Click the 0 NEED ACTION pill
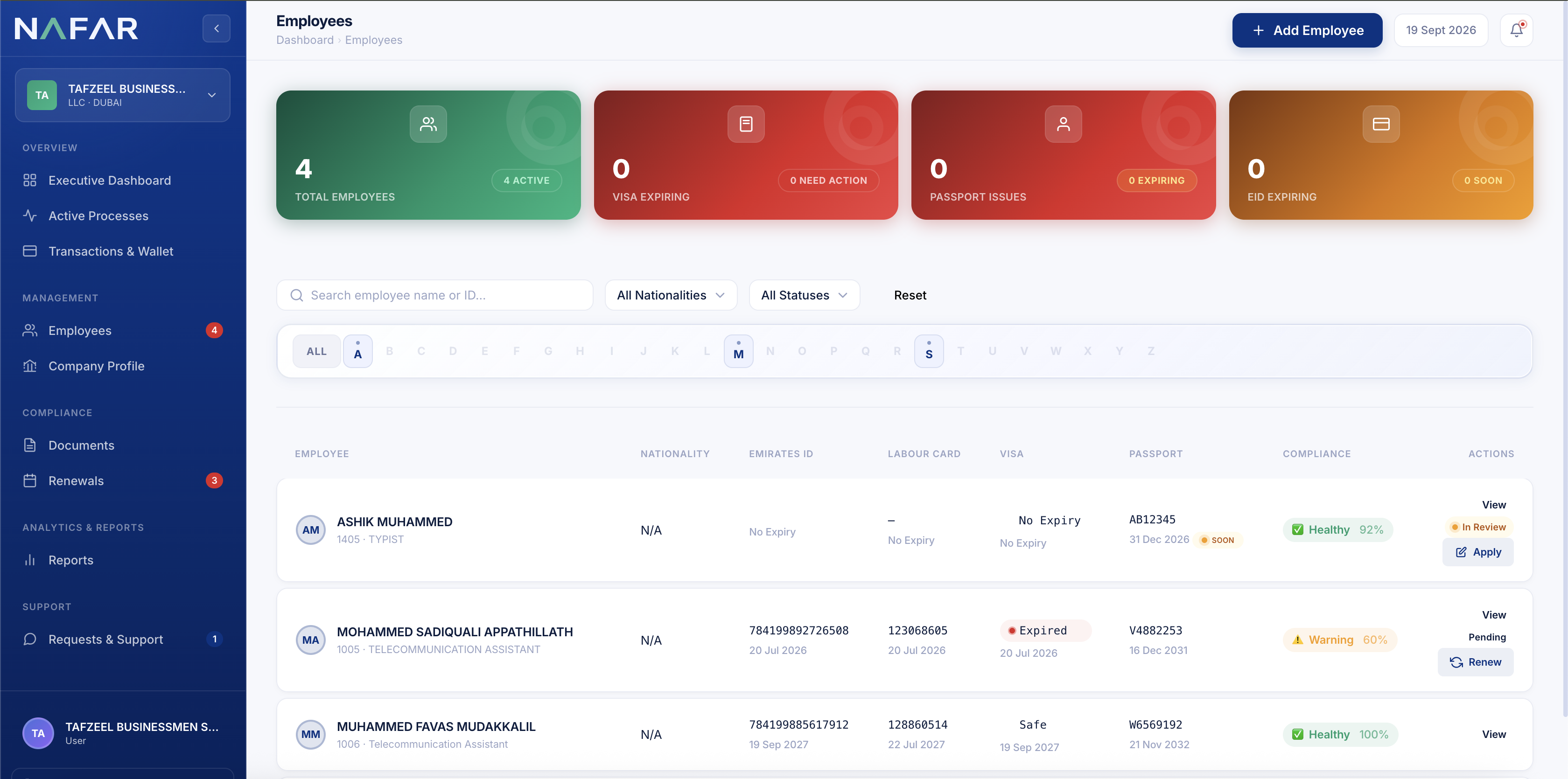Viewport: 1568px width, 779px height. [828, 180]
